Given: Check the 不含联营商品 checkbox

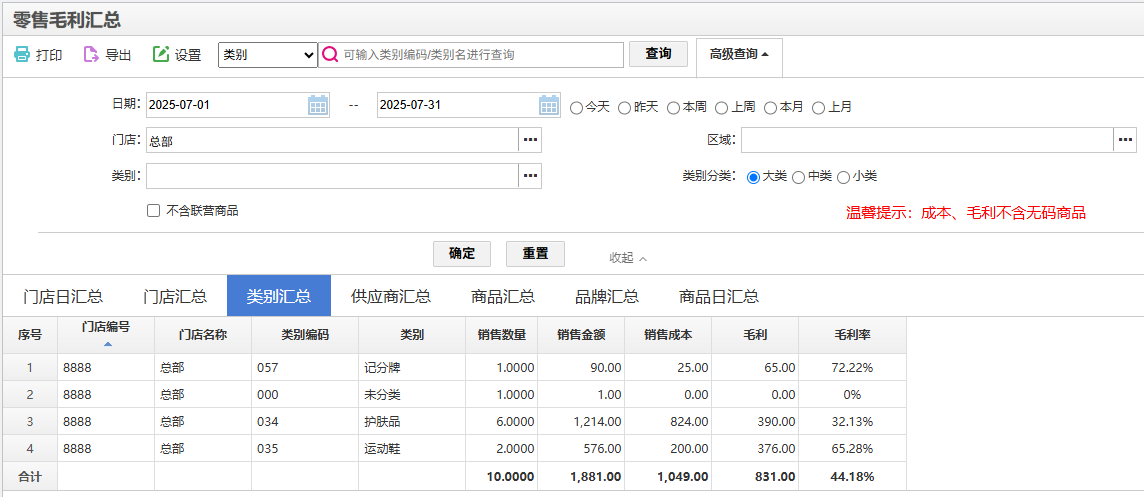Looking at the screenshot, I should (x=153, y=211).
